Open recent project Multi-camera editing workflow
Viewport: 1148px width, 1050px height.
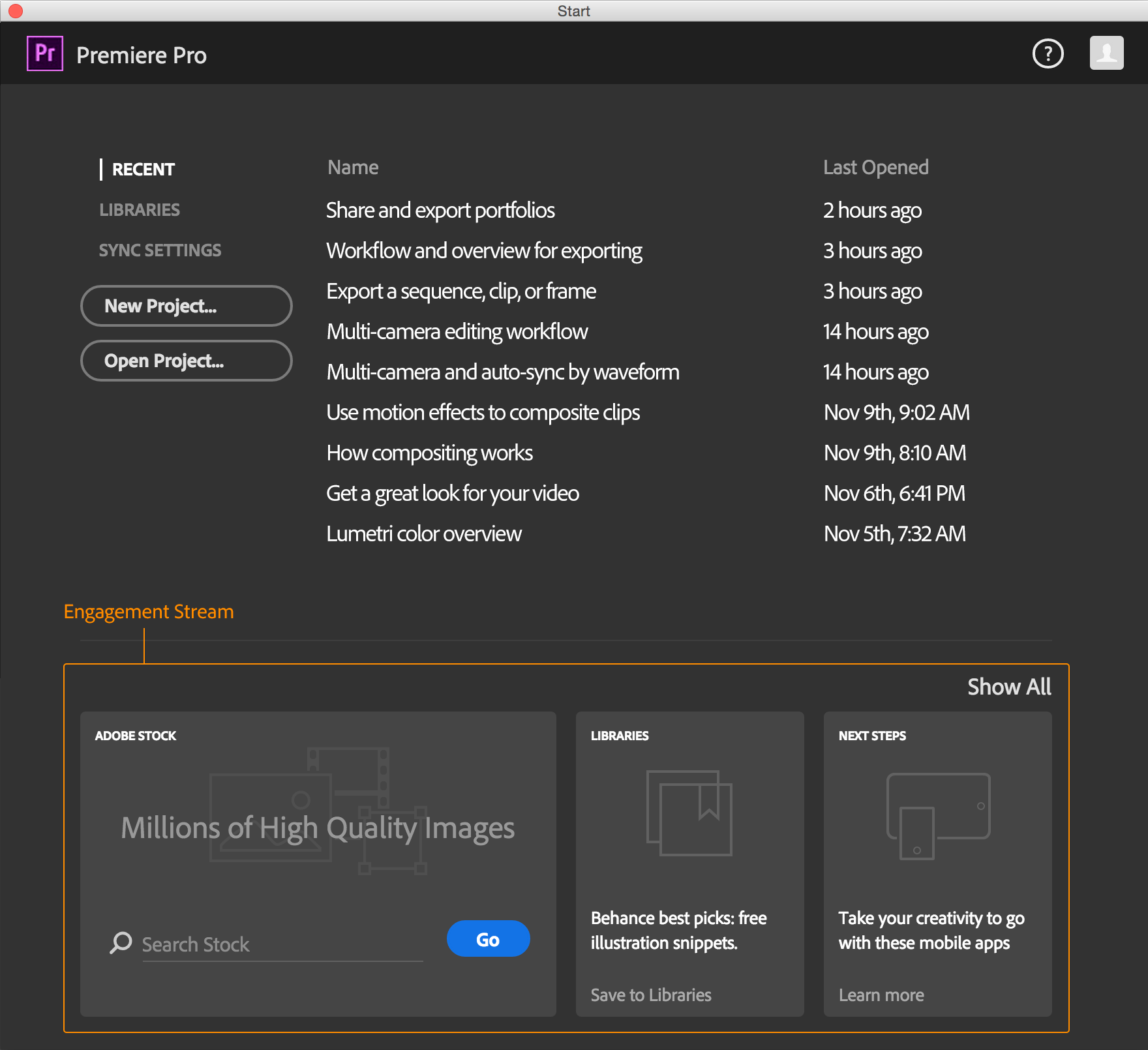[x=457, y=332]
